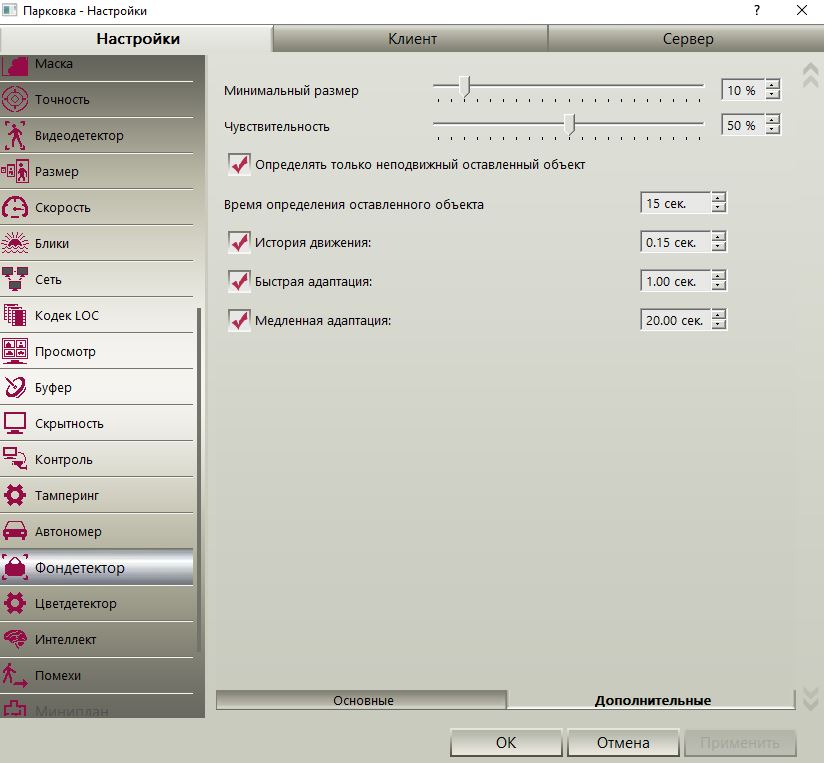Click the ? help icon in title bar
This screenshot has height=763, width=824.
click(757, 11)
